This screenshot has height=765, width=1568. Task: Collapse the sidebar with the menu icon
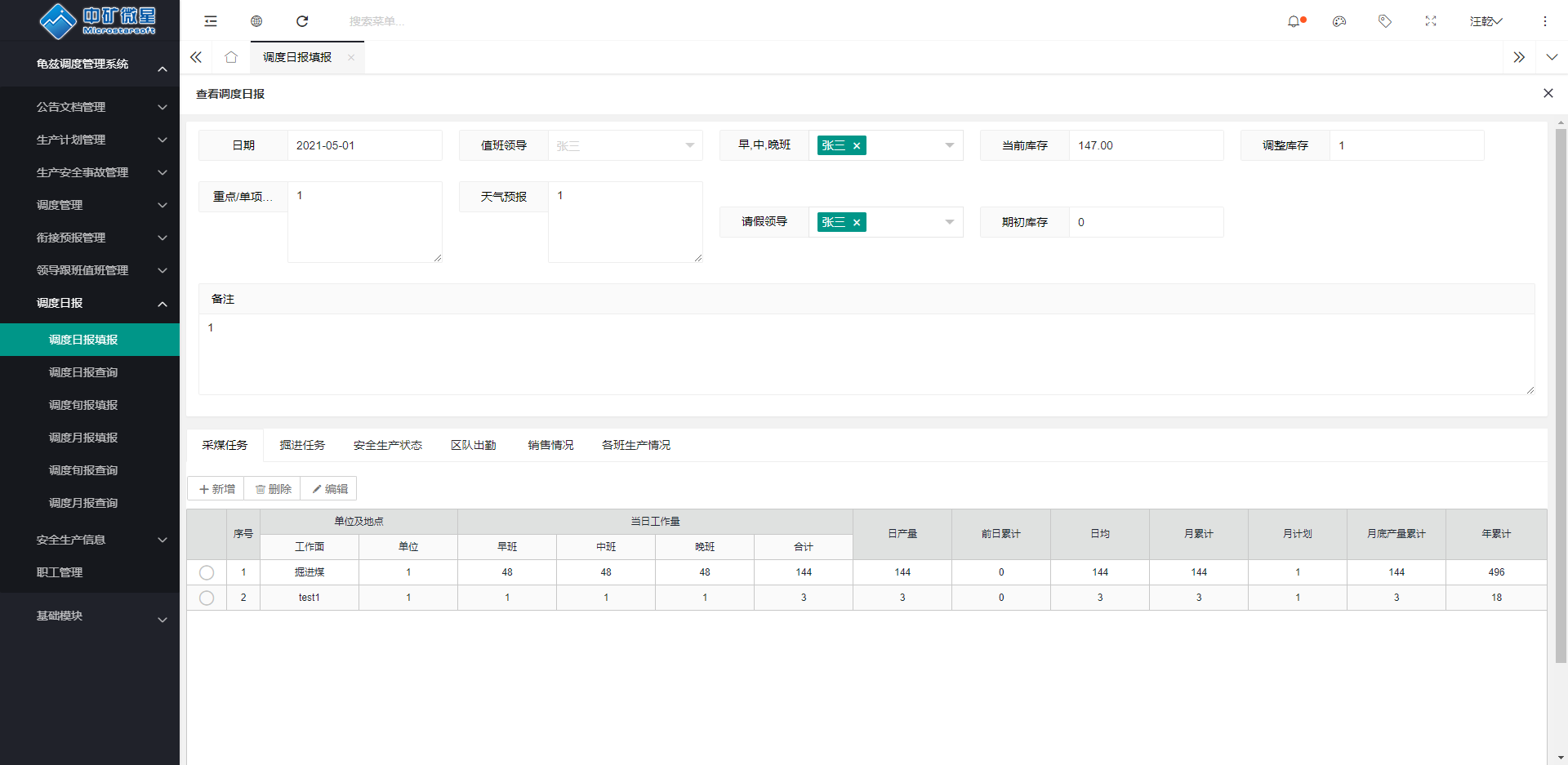point(211,21)
